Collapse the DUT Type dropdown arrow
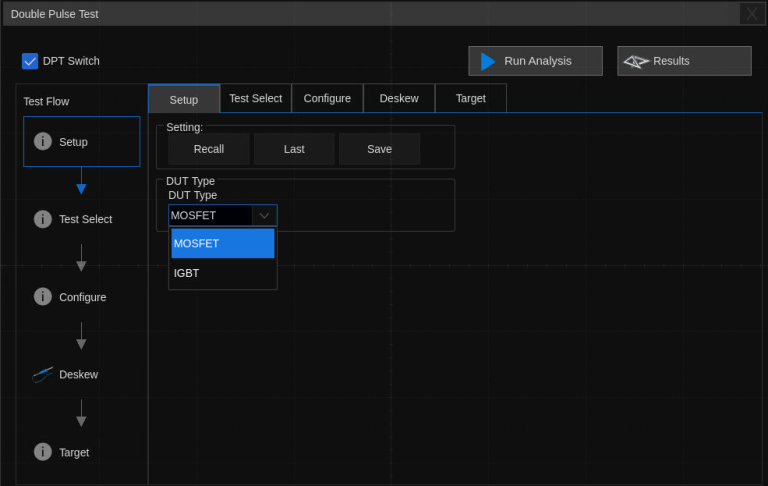 (264, 215)
